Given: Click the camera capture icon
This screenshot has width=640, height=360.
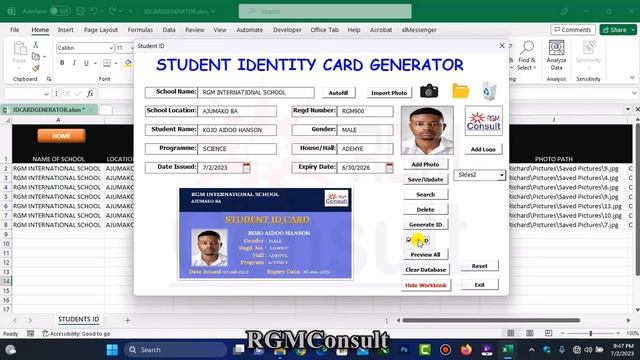Looking at the screenshot, I should tap(429, 91).
